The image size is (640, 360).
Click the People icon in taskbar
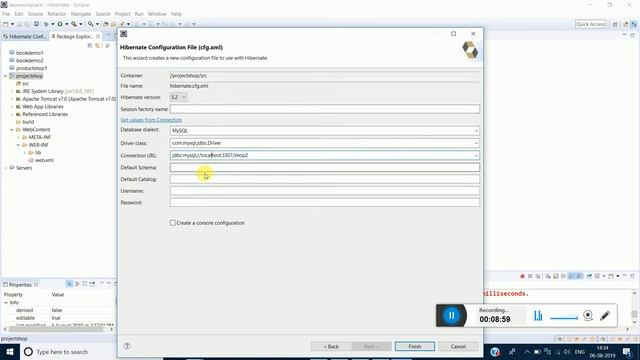[512, 351]
